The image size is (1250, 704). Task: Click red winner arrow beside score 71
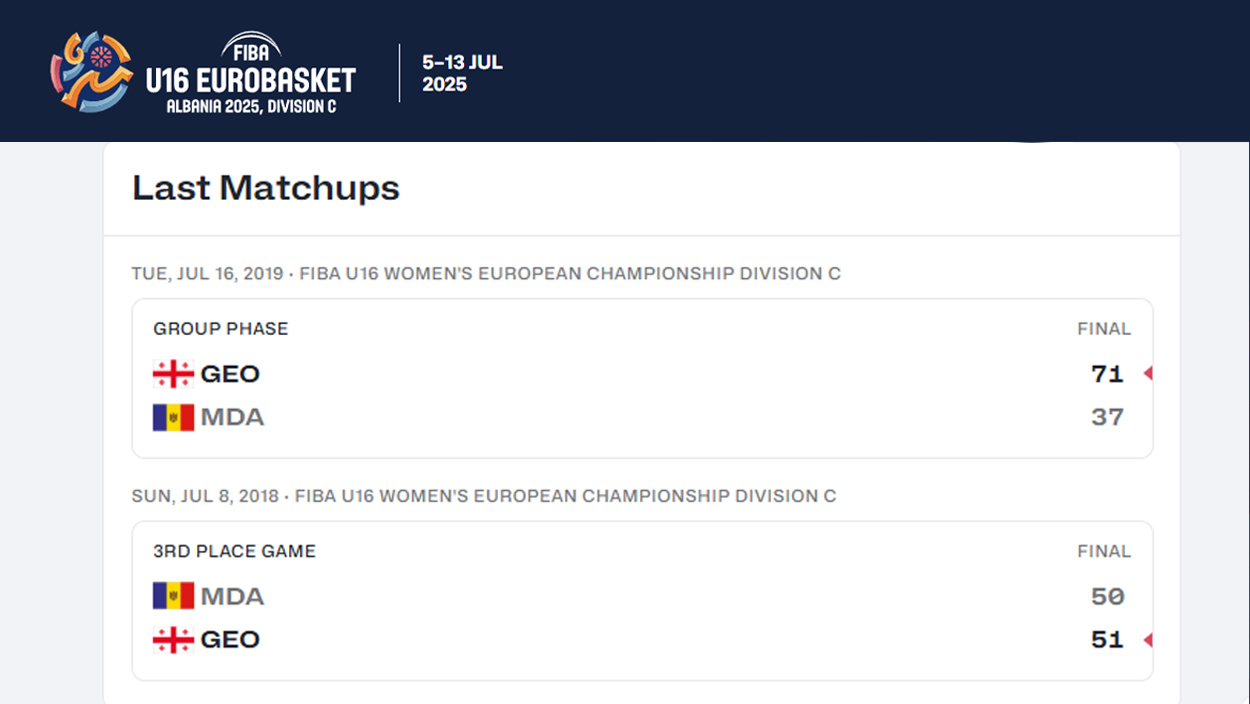pos(1148,374)
